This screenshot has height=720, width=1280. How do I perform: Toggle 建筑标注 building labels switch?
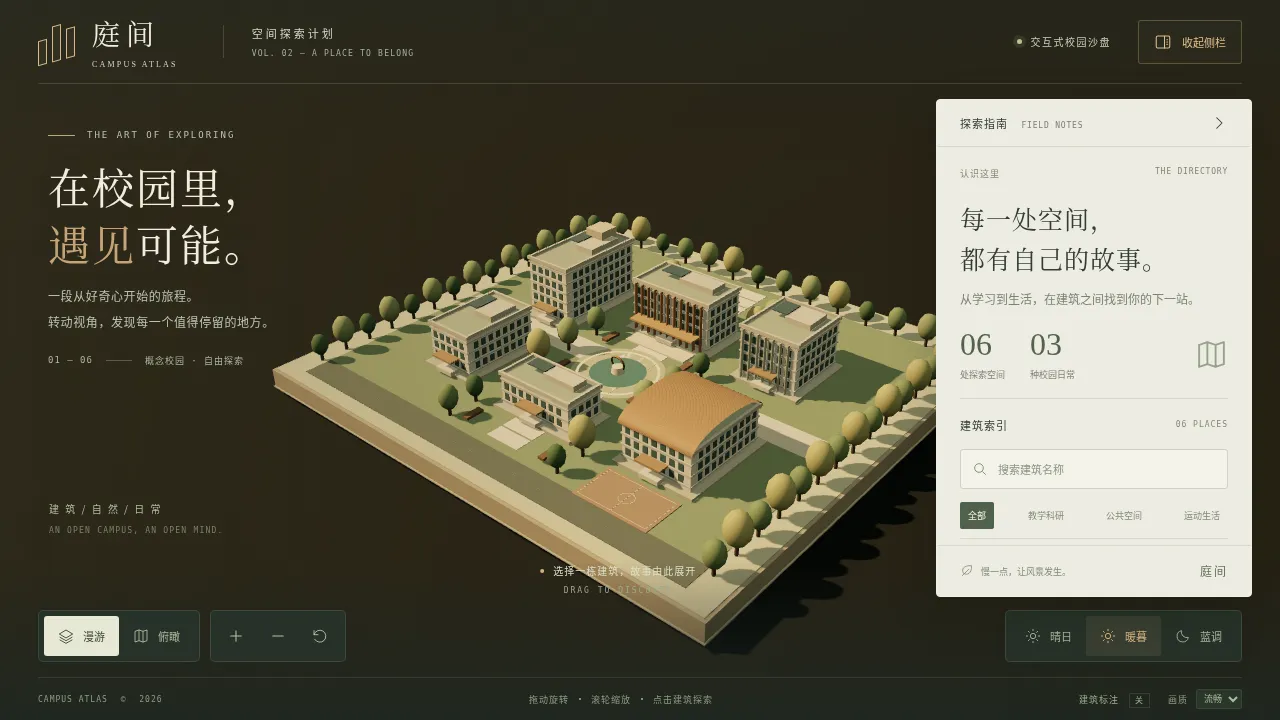pyautogui.click(x=1139, y=700)
